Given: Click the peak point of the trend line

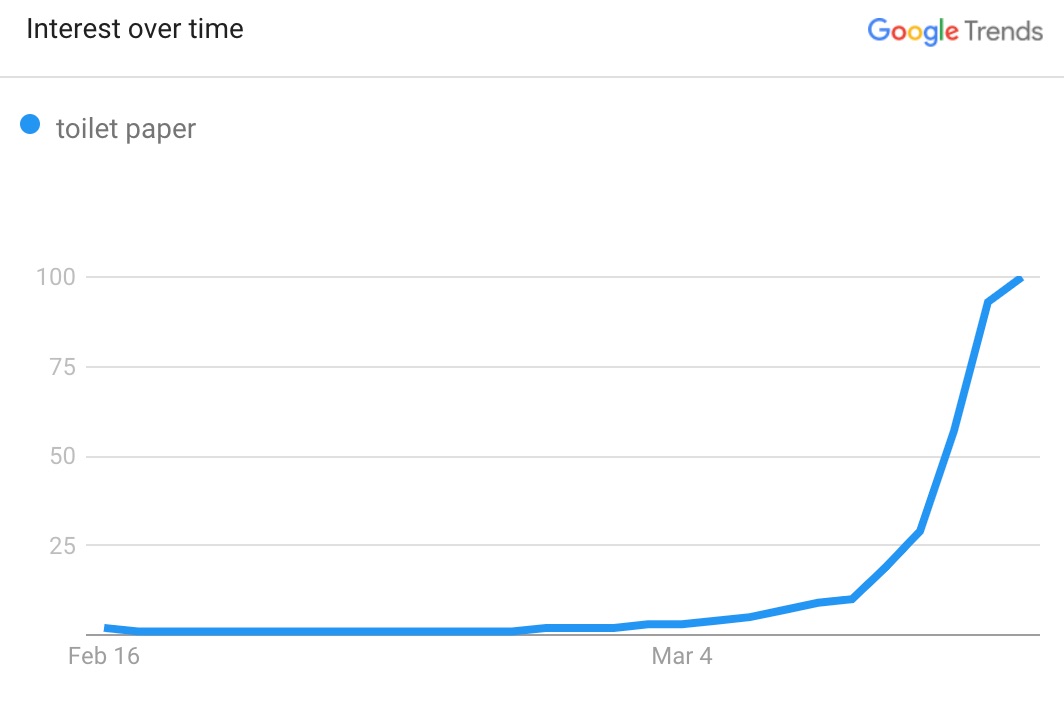Looking at the screenshot, I should click(1019, 279).
